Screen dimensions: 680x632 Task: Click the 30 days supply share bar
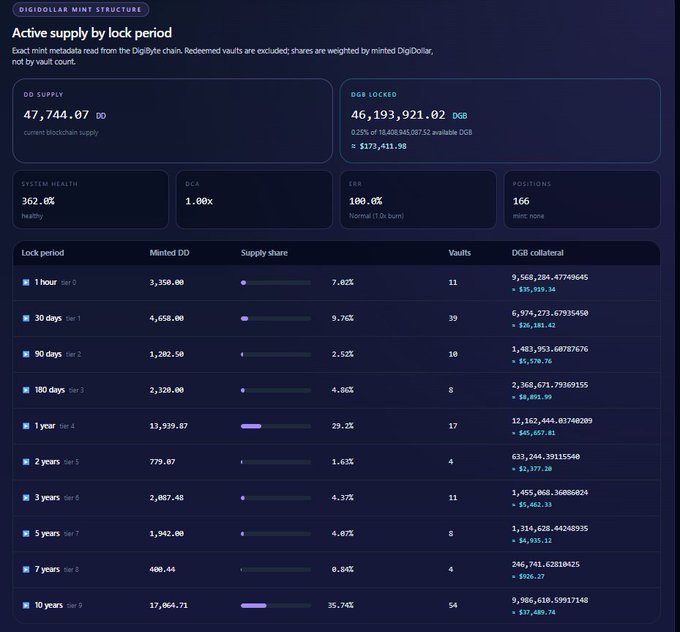point(276,318)
